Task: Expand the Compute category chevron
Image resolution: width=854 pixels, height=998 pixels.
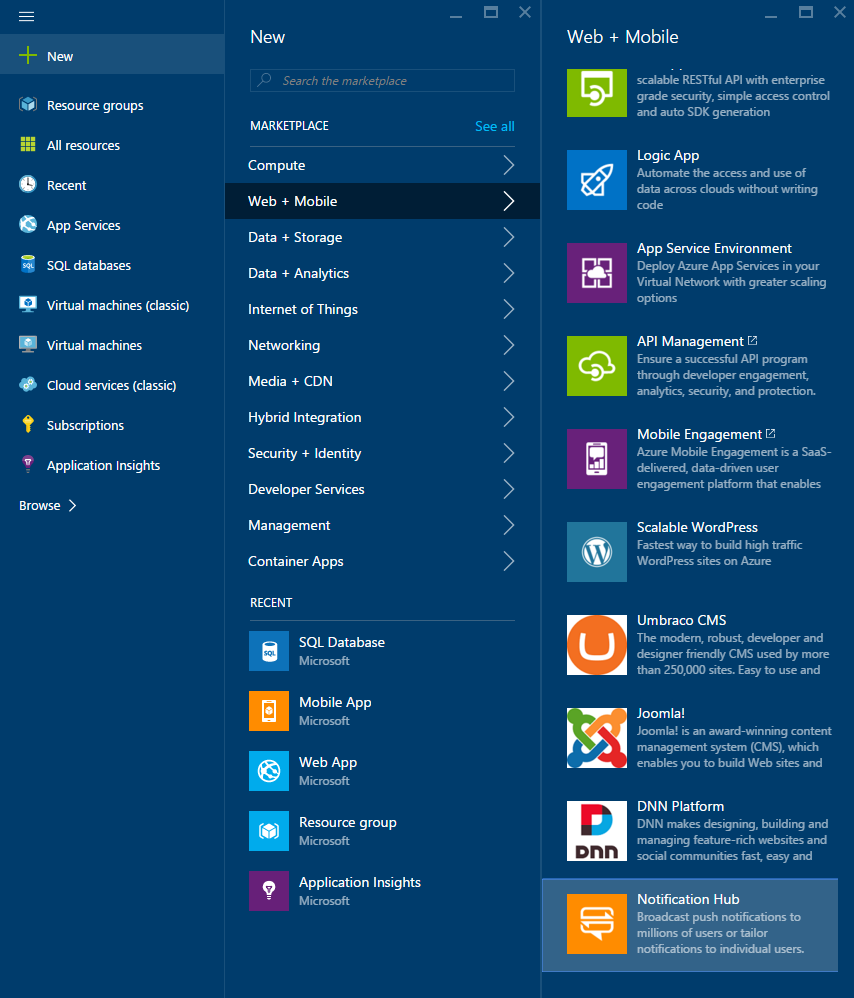Action: [x=508, y=165]
